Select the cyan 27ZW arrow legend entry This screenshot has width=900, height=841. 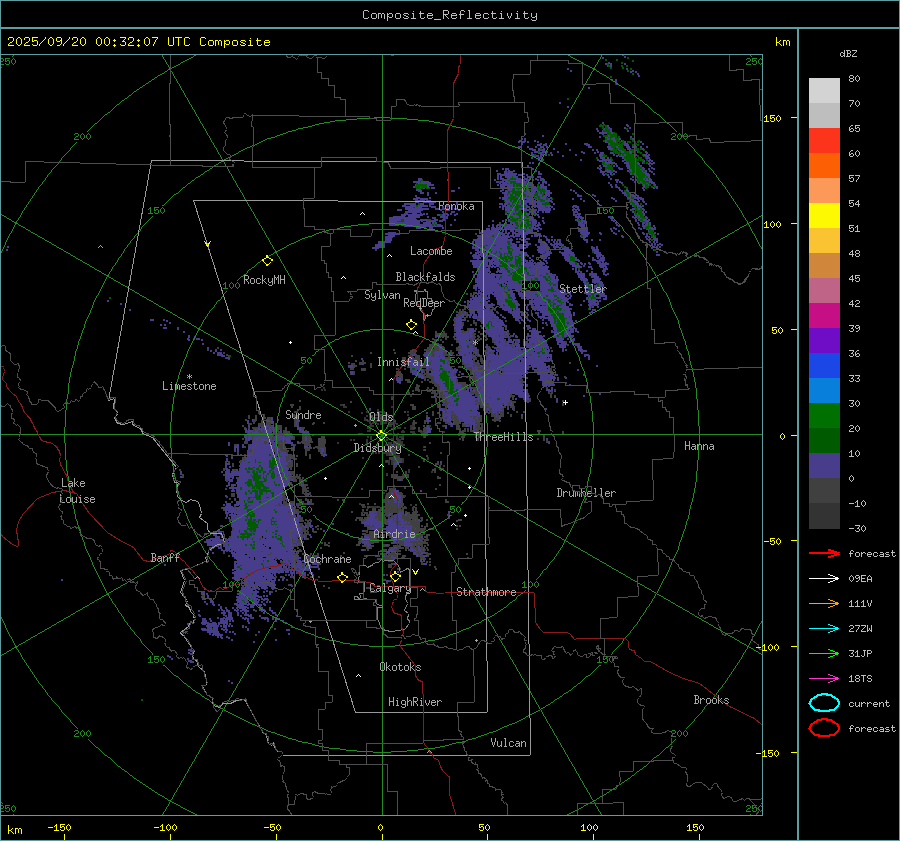823,628
